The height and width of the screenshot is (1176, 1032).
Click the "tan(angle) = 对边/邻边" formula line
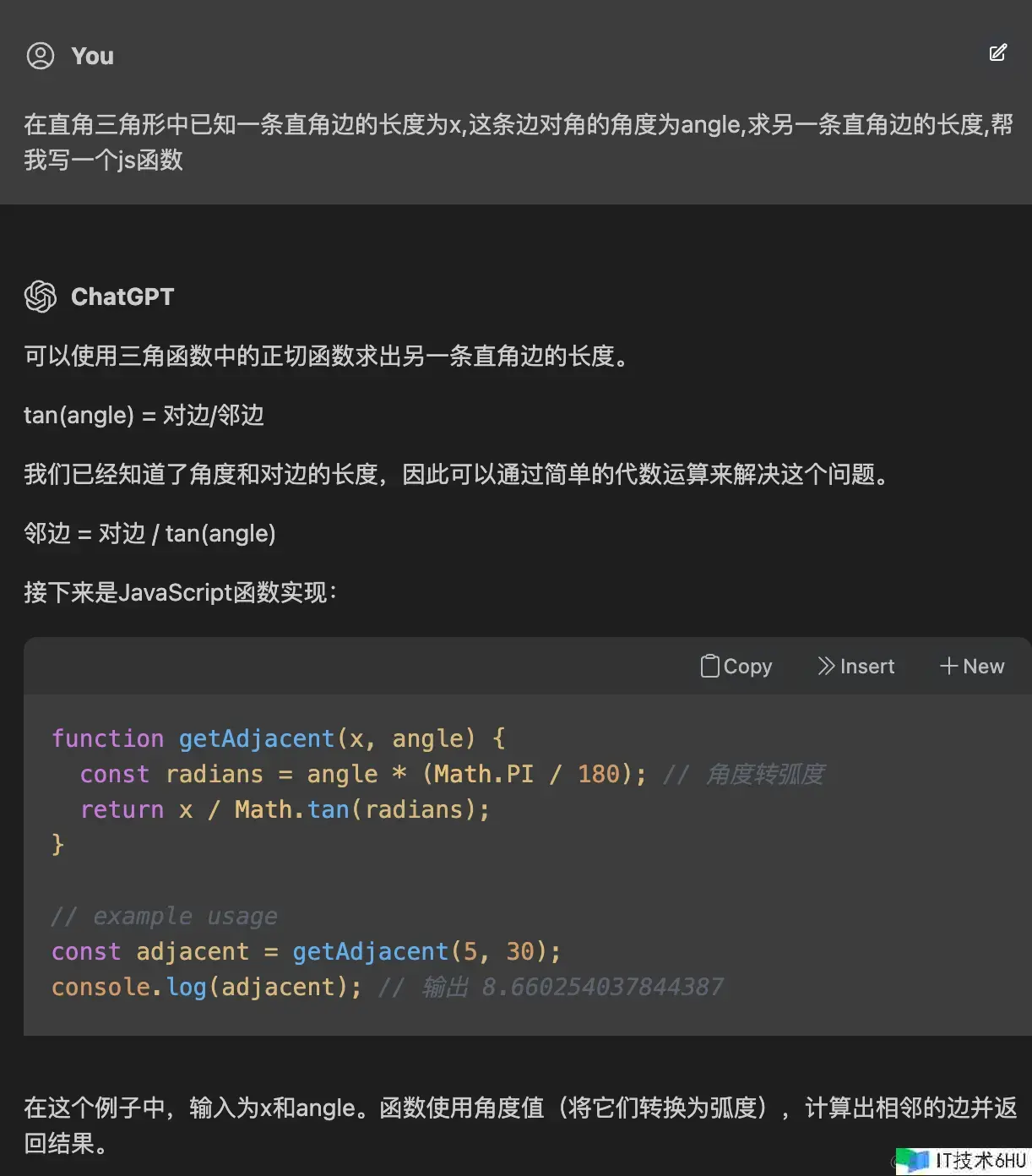point(144,415)
